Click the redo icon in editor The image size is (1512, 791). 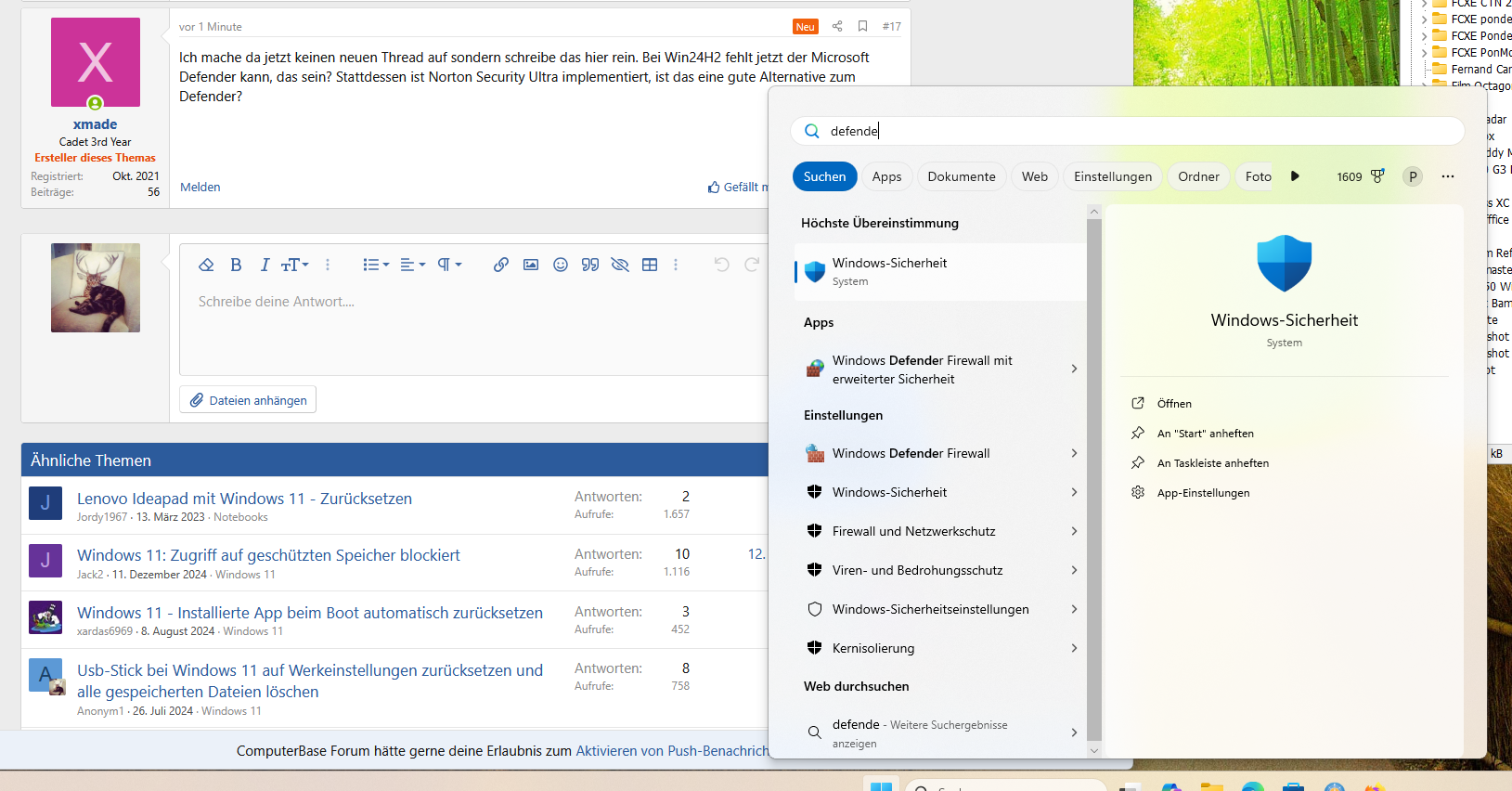pyautogui.click(x=752, y=265)
